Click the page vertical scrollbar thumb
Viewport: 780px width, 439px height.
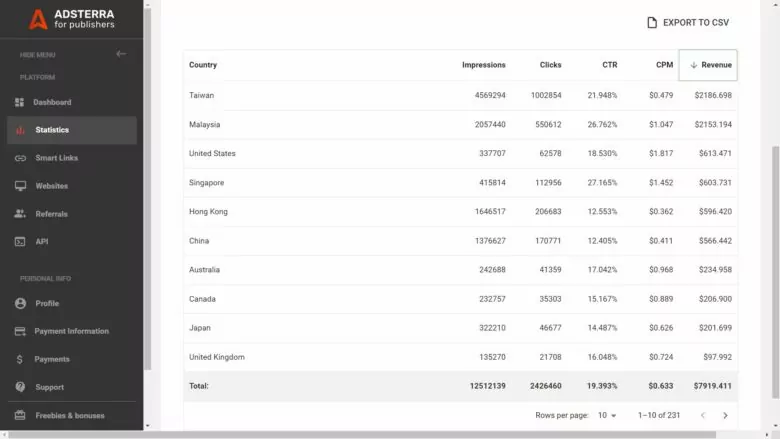pos(776,272)
